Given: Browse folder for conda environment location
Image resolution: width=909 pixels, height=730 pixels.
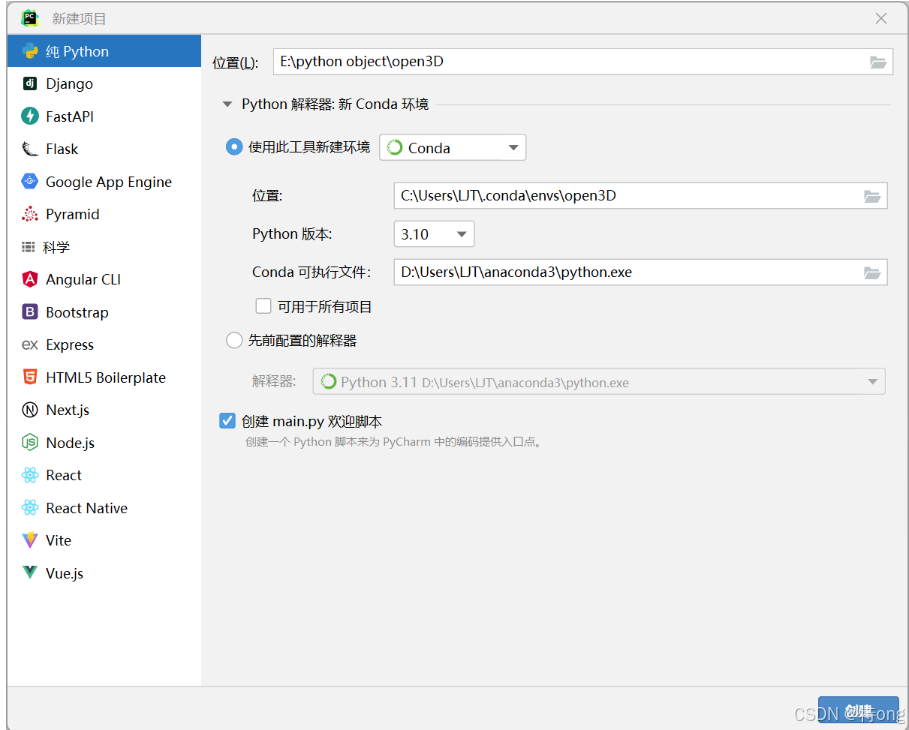Looking at the screenshot, I should coord(872,196).
